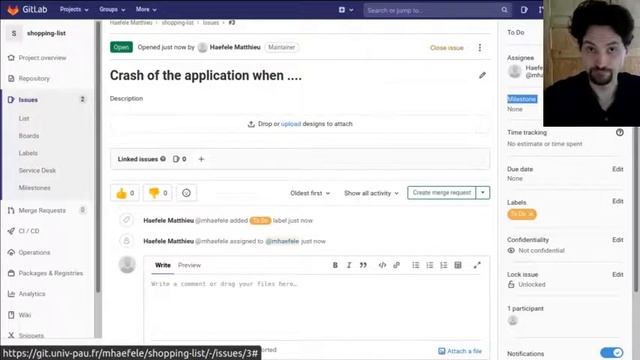
Task: Apply bold formatting in comment editor
Action: coord(335,265)
